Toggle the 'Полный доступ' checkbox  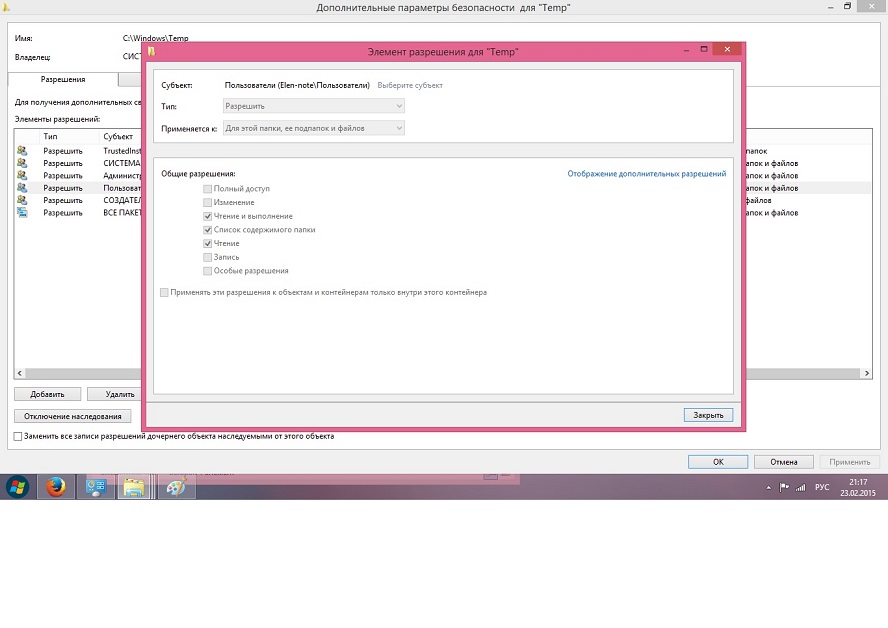pos(207,189)
